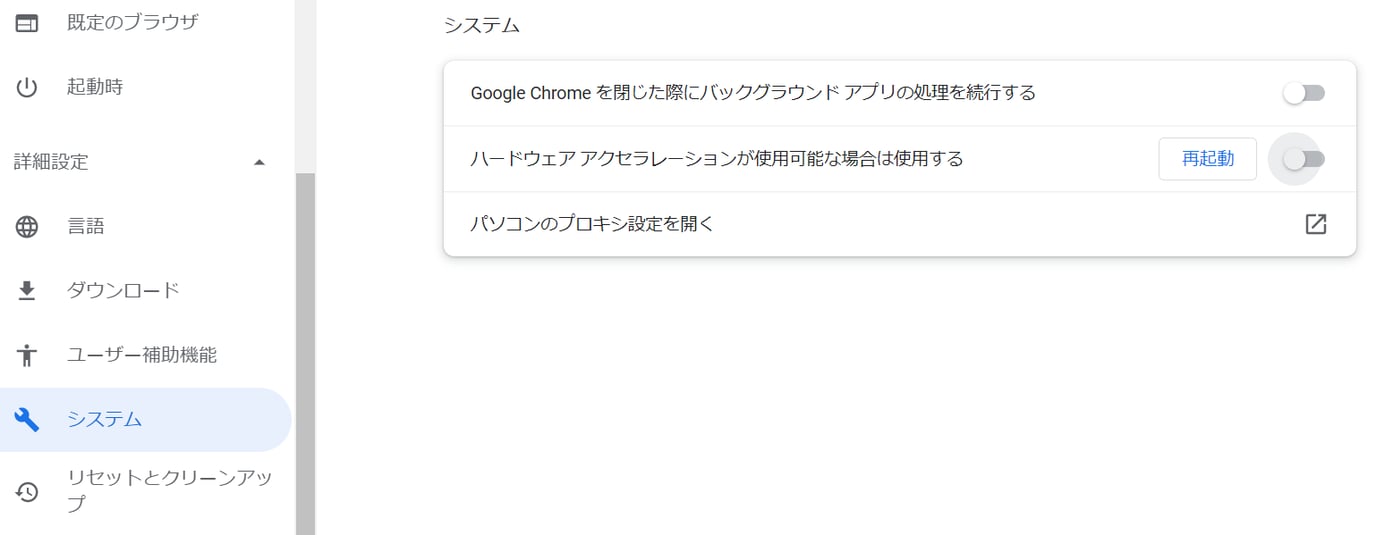Click the proxy settings external-link icon

tap(1316, 224)
